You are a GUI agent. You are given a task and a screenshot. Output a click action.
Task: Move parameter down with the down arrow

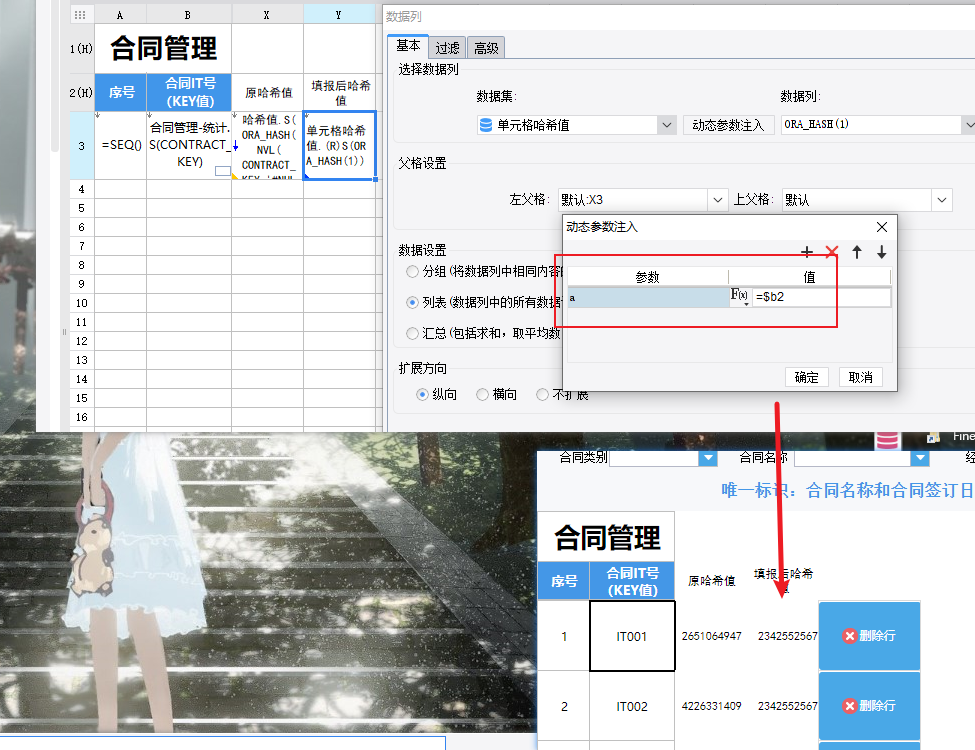[882, 252]
